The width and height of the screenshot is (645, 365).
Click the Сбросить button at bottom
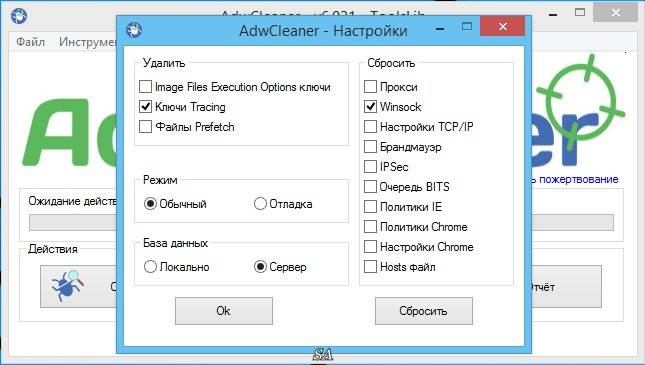click(x=424, y=311)
